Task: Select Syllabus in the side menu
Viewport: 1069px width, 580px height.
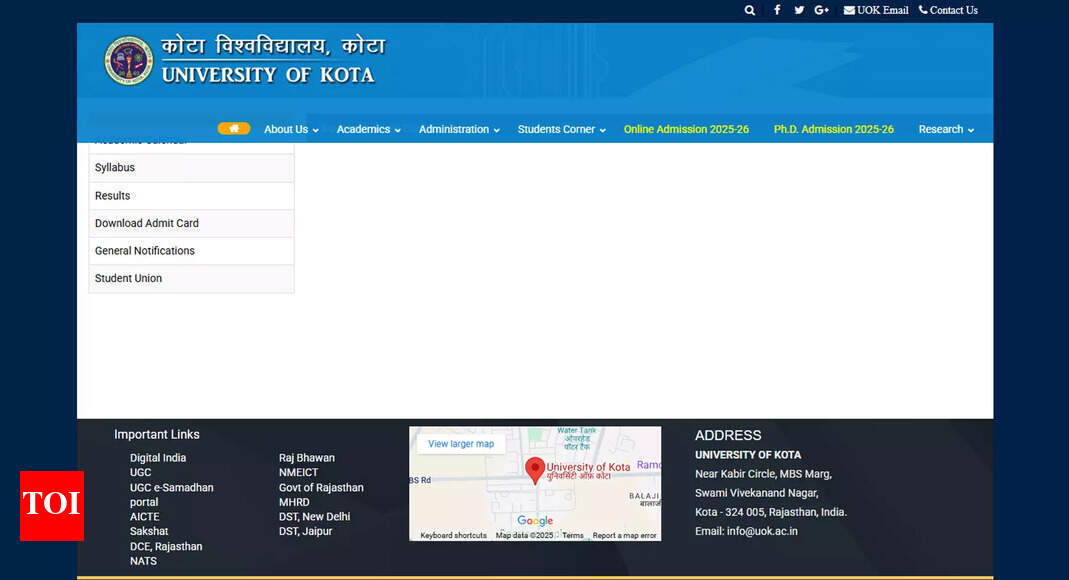Action: point(192,168)
